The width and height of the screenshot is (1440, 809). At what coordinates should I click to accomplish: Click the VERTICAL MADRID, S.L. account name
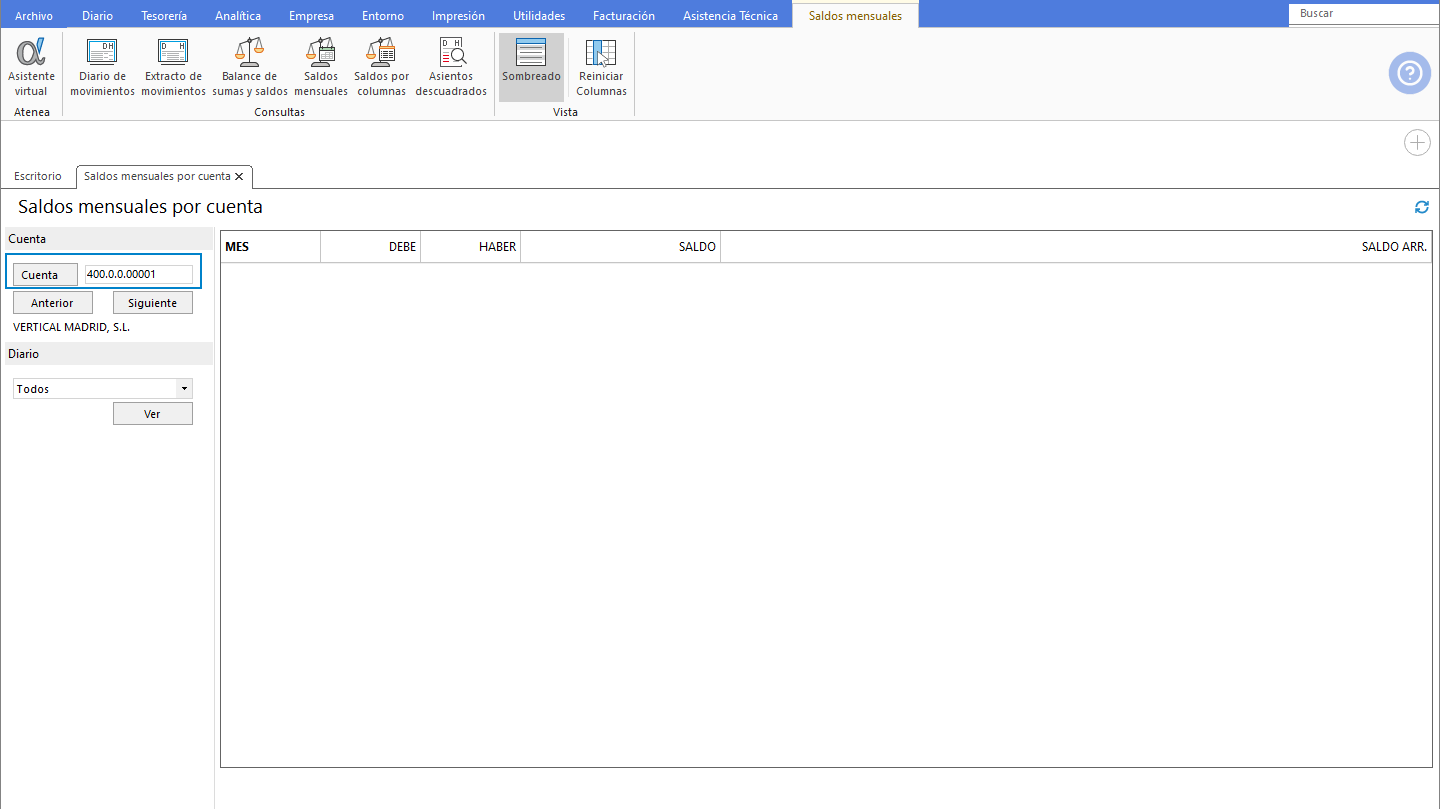pos(72,327)
